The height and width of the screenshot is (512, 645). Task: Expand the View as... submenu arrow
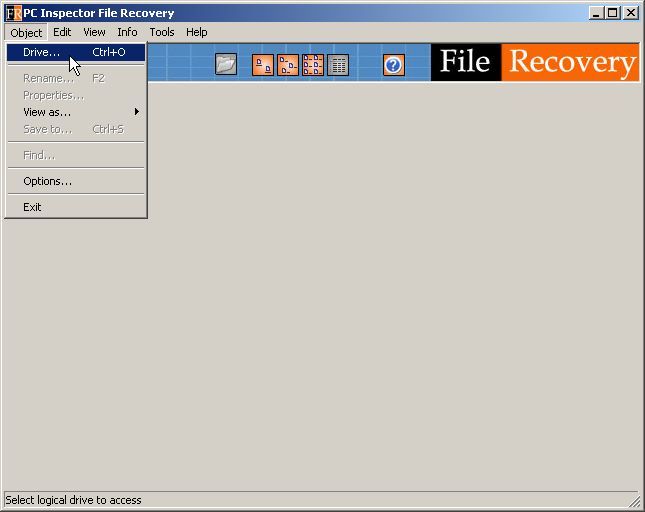[x=137, y=112]
